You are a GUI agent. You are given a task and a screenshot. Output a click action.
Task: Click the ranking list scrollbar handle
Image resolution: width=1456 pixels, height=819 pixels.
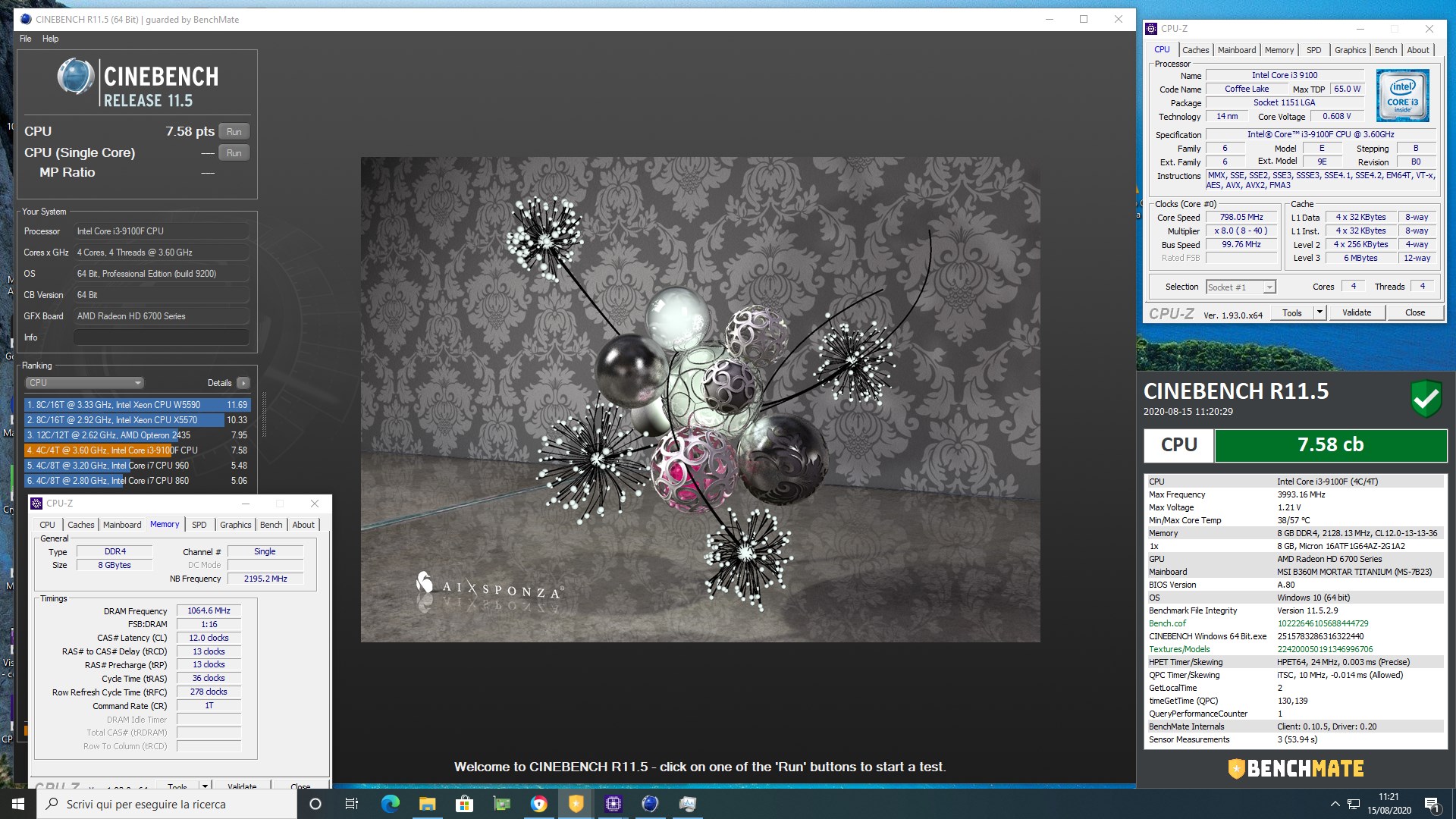click(x=264, y=414)
